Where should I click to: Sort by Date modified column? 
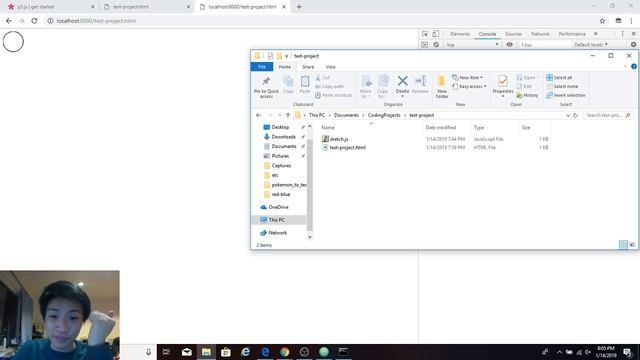(441, 128)
